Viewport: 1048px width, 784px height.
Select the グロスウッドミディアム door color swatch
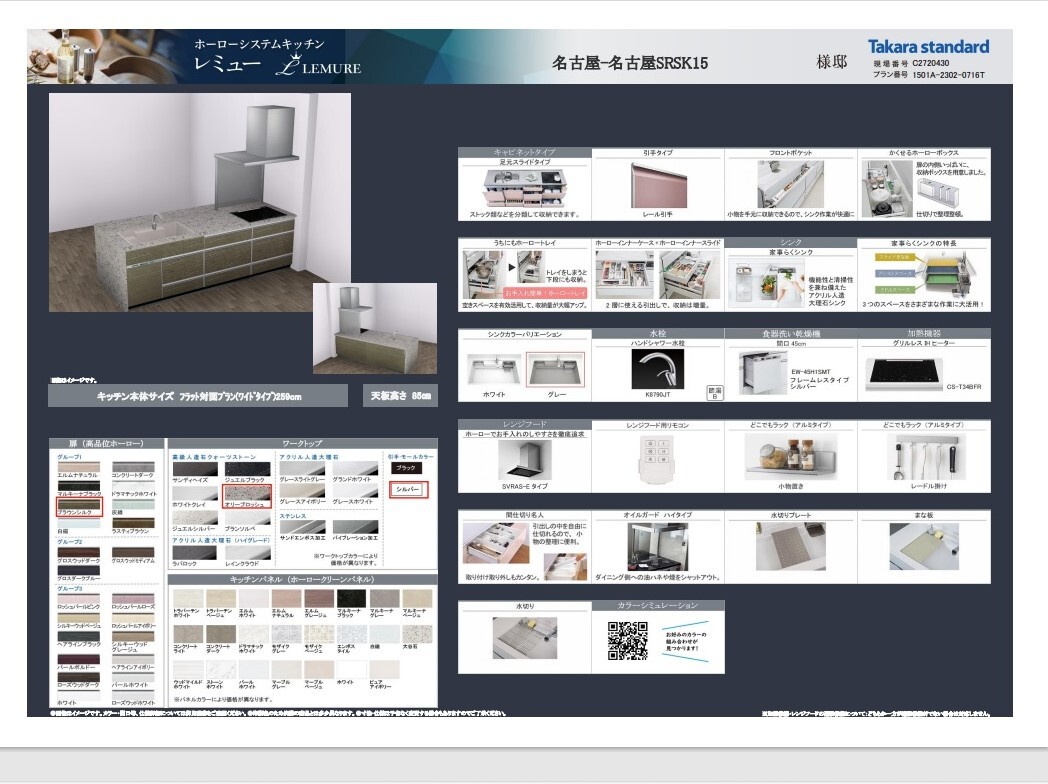click(133, 552)
